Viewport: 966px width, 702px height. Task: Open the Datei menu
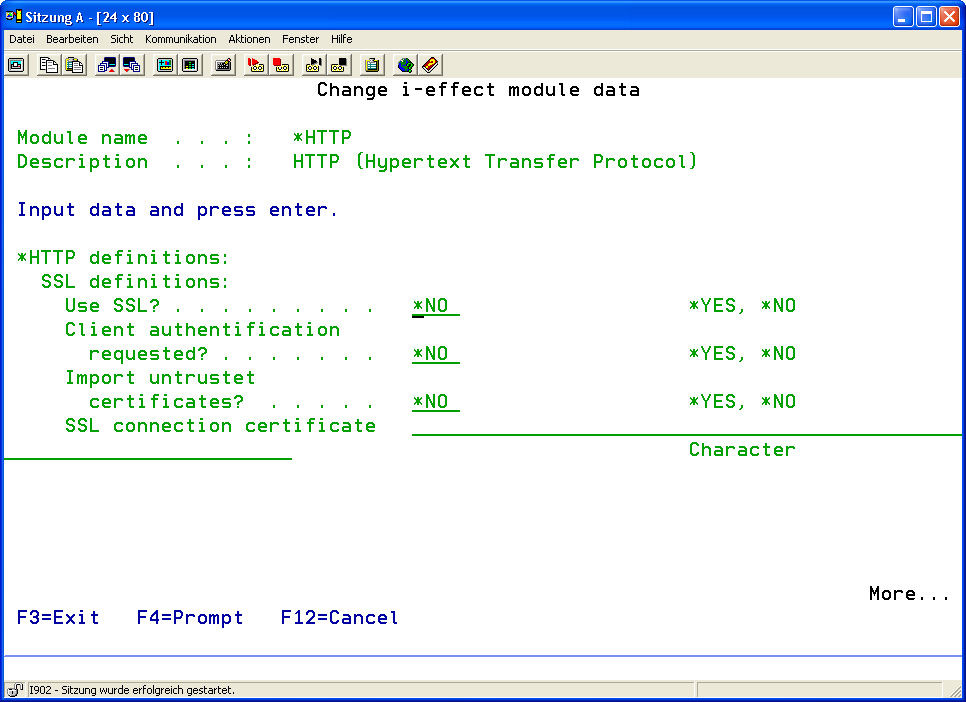coord(22,39)
